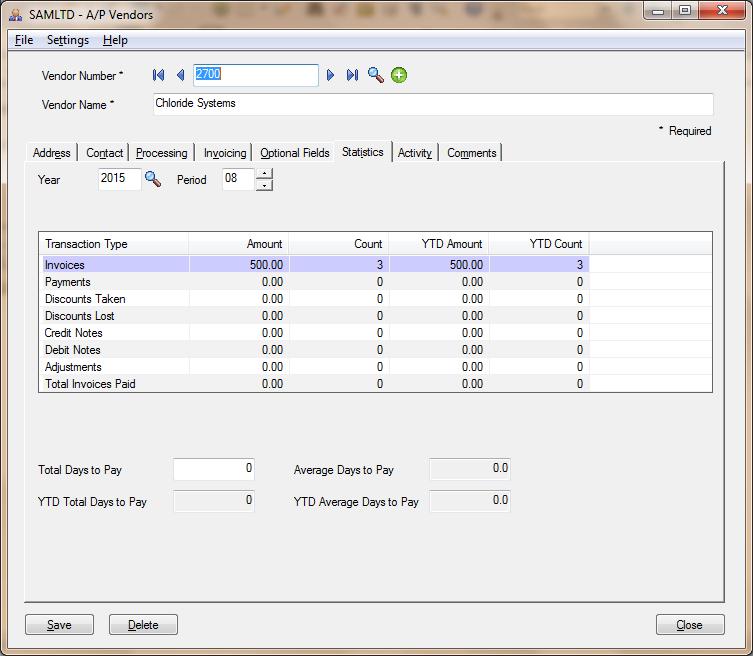
Task: Go to previous vendor record
Action: point(181,75)
